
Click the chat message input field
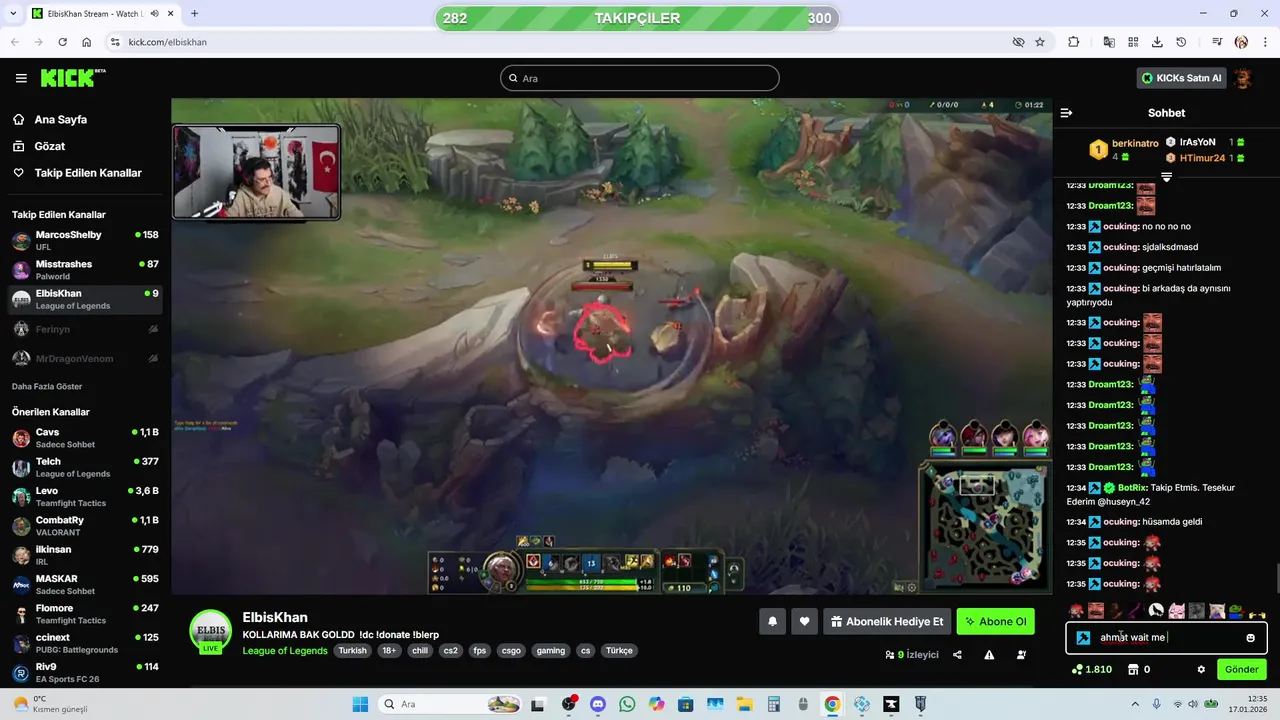1166,638
